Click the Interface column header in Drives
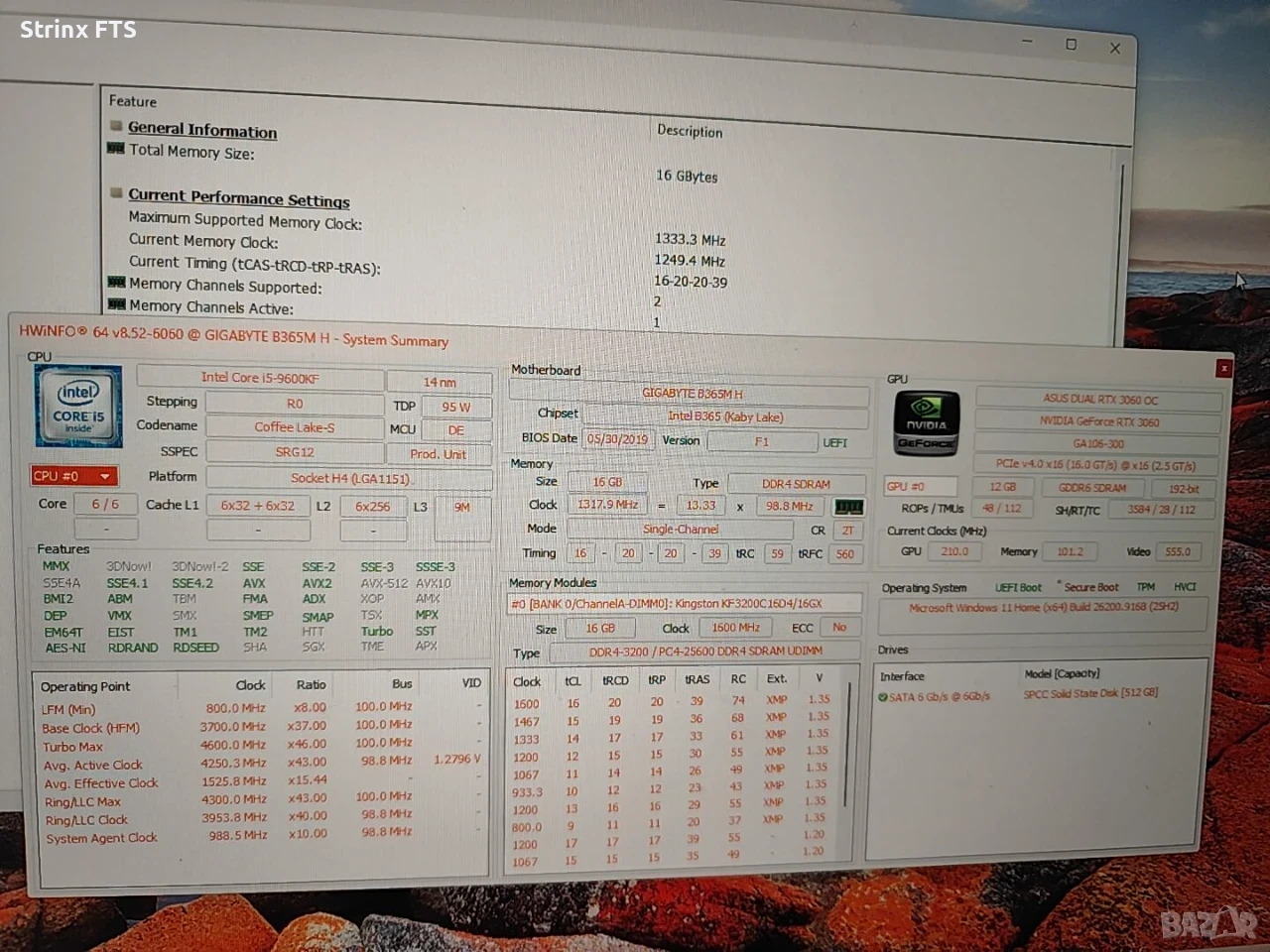 pos(902,676)
